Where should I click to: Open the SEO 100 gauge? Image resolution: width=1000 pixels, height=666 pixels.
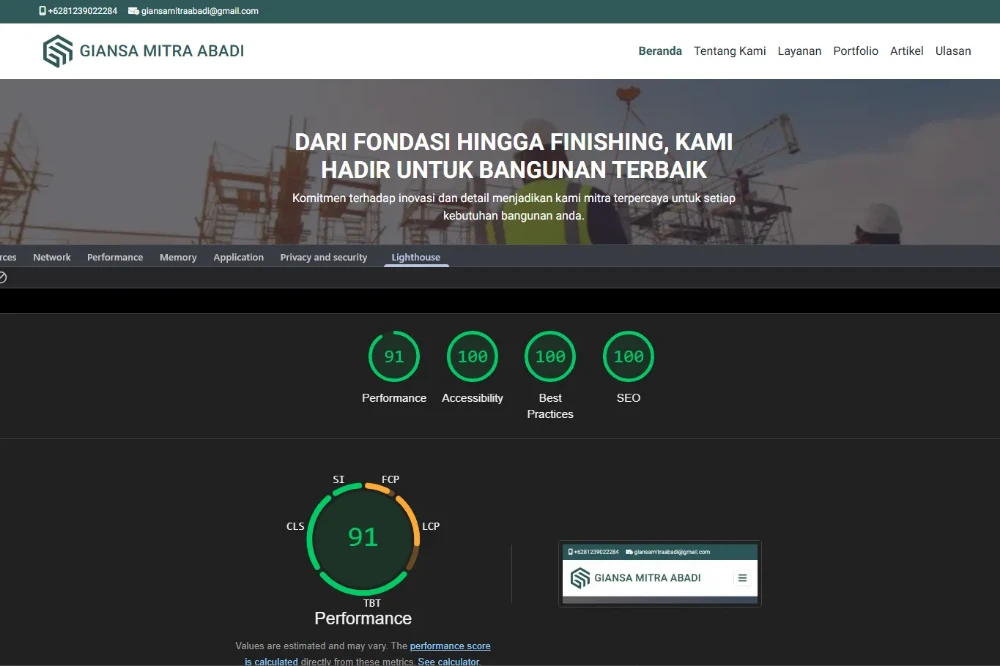pos(628,356)
